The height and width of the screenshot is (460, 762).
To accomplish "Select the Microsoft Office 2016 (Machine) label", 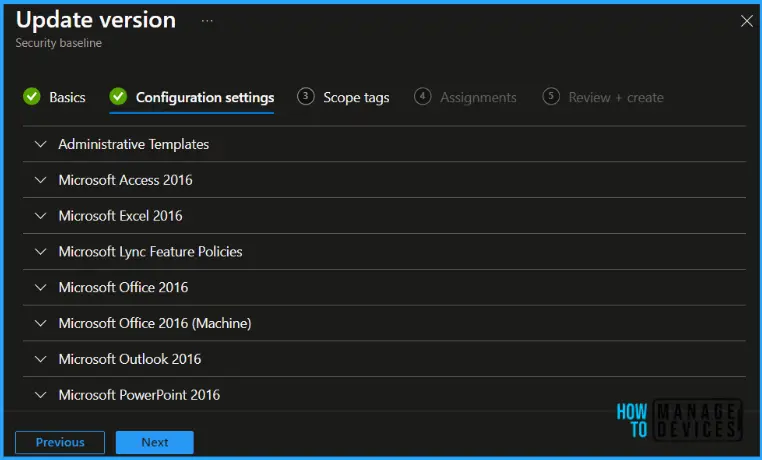I will (155, 324).
